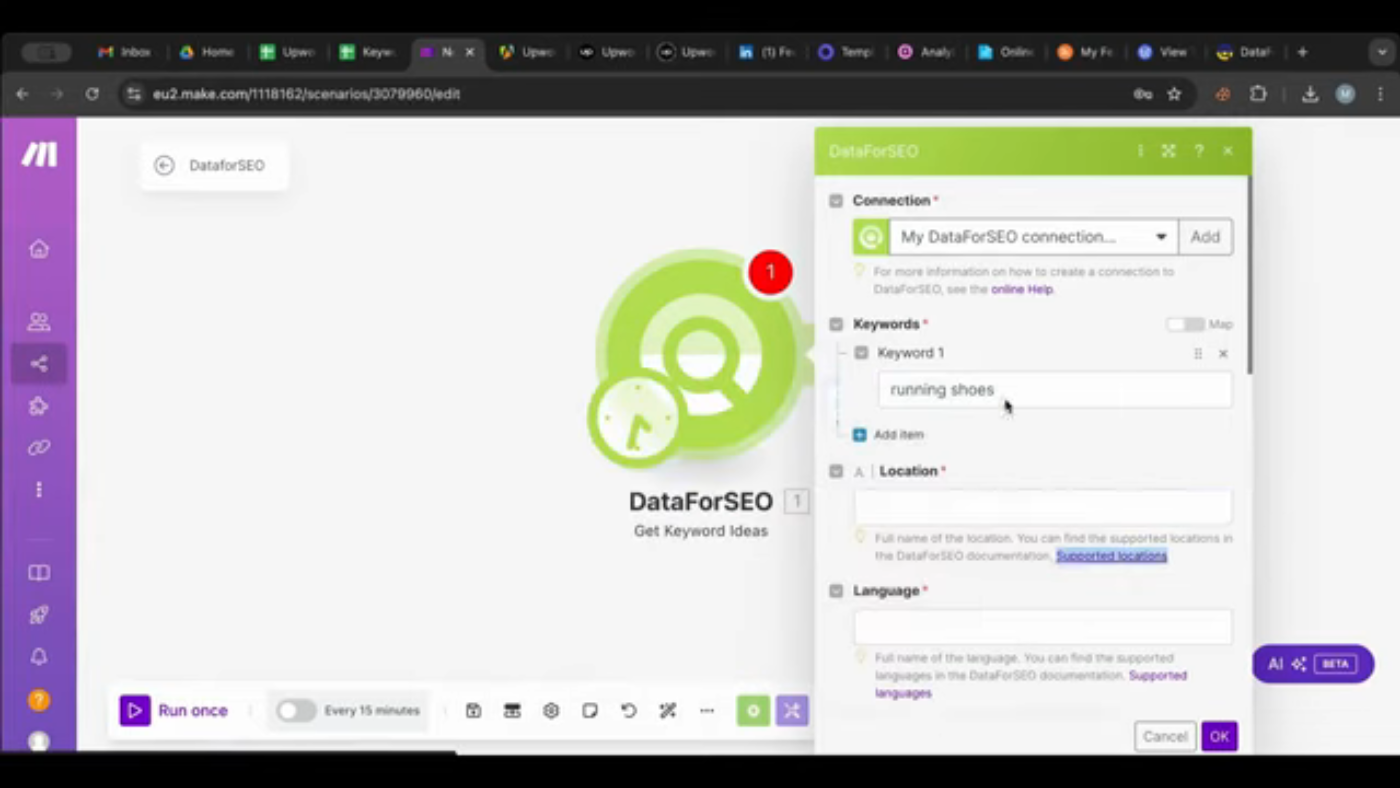Open the user profile avatar in sidebar
This screenshot has width=1400, height=788.
39,741
